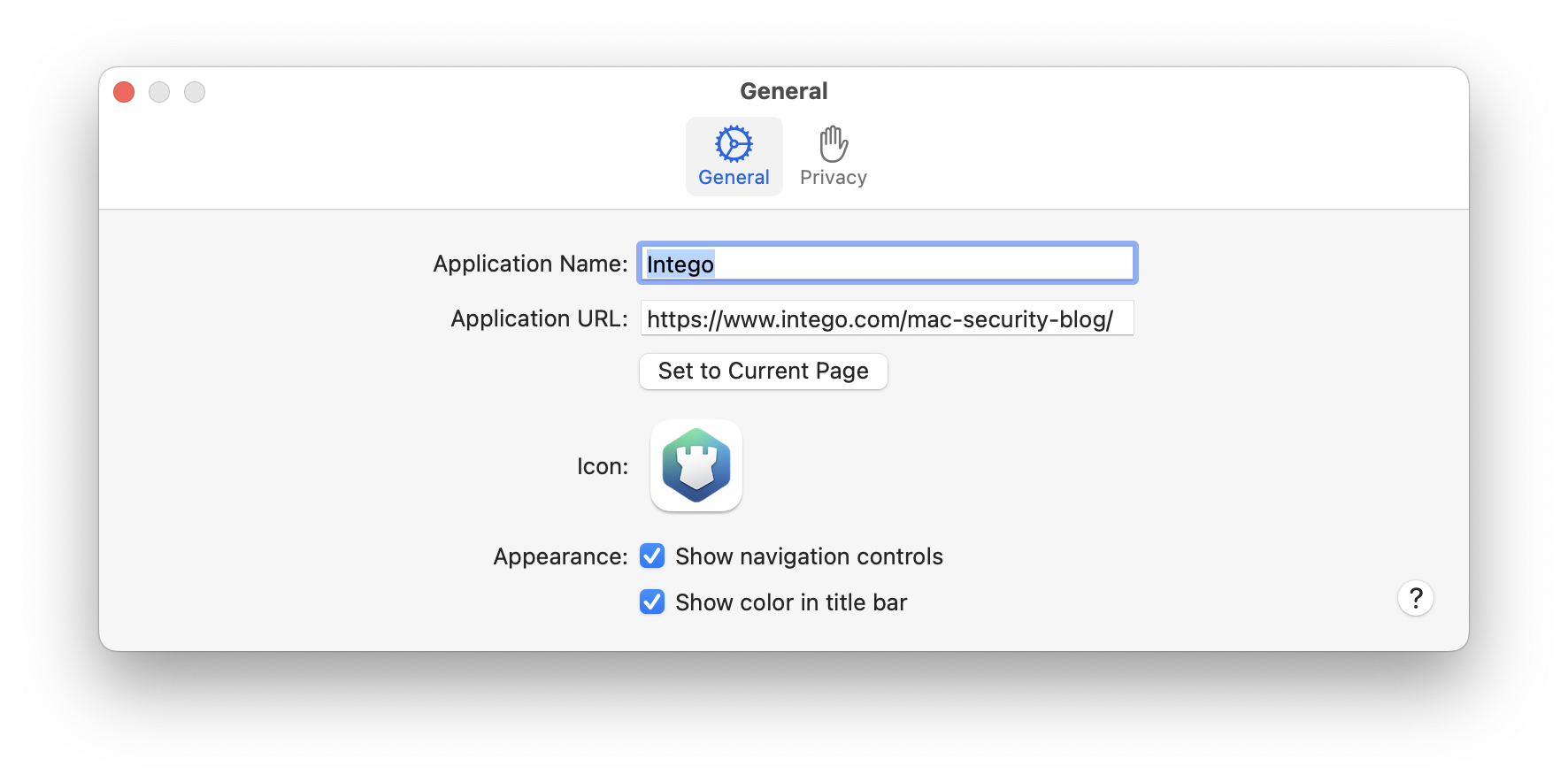Switch to the Privacy tab label
Screen dimensions: 1568x782
[x=833, y=178]
